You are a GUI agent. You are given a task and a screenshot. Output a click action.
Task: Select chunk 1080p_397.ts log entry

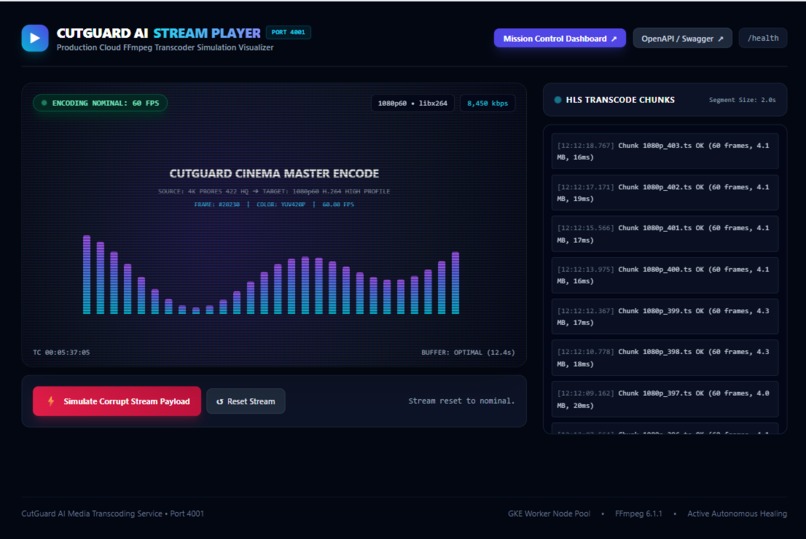click(665, 399)
